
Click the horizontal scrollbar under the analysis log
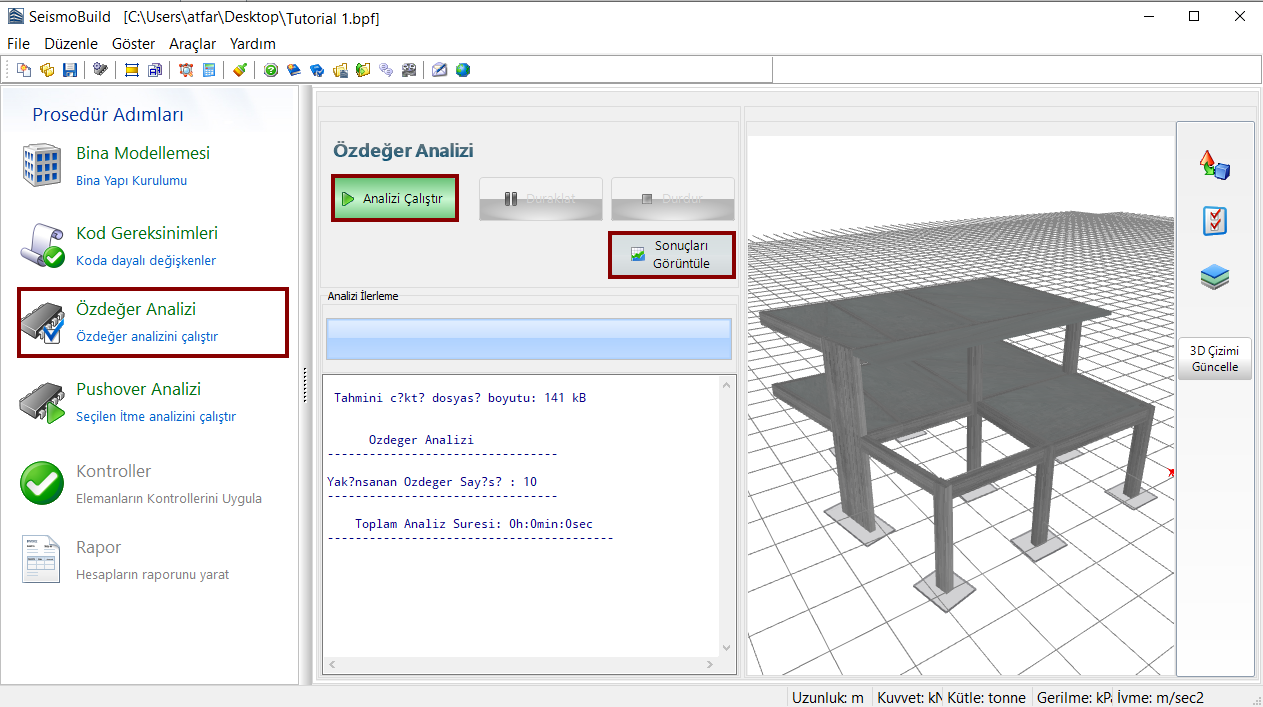click(x=520, y=665)
